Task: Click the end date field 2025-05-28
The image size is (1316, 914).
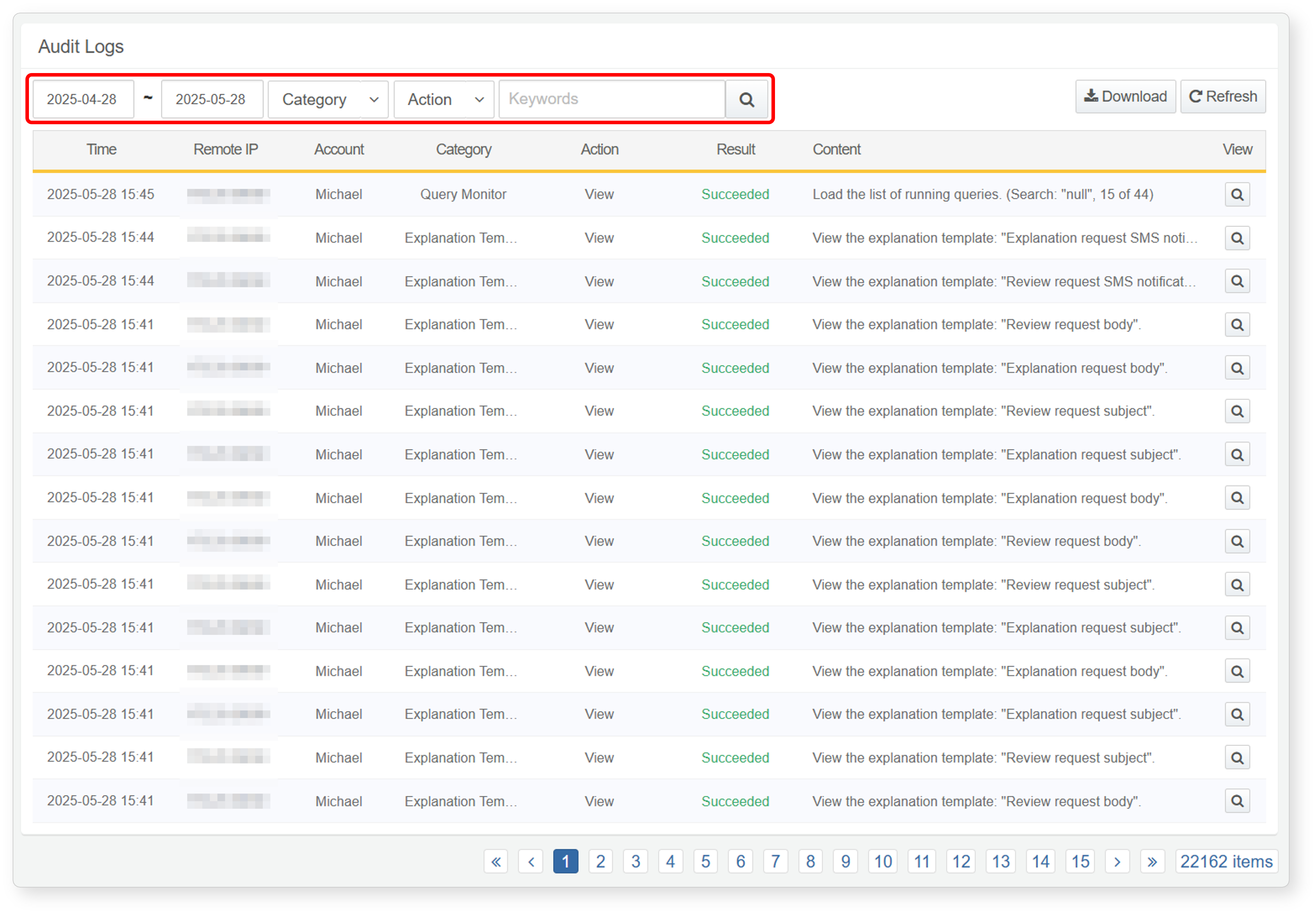Action: [x=212, y=100]
